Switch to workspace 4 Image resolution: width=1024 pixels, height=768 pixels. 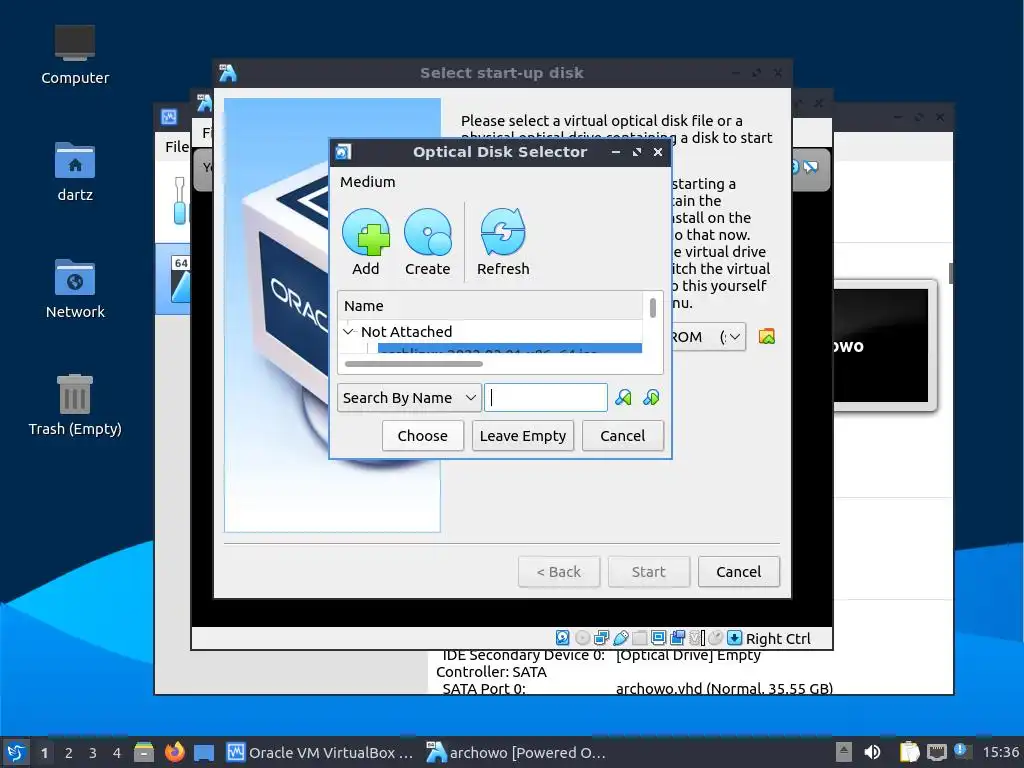tap(117, 753)
